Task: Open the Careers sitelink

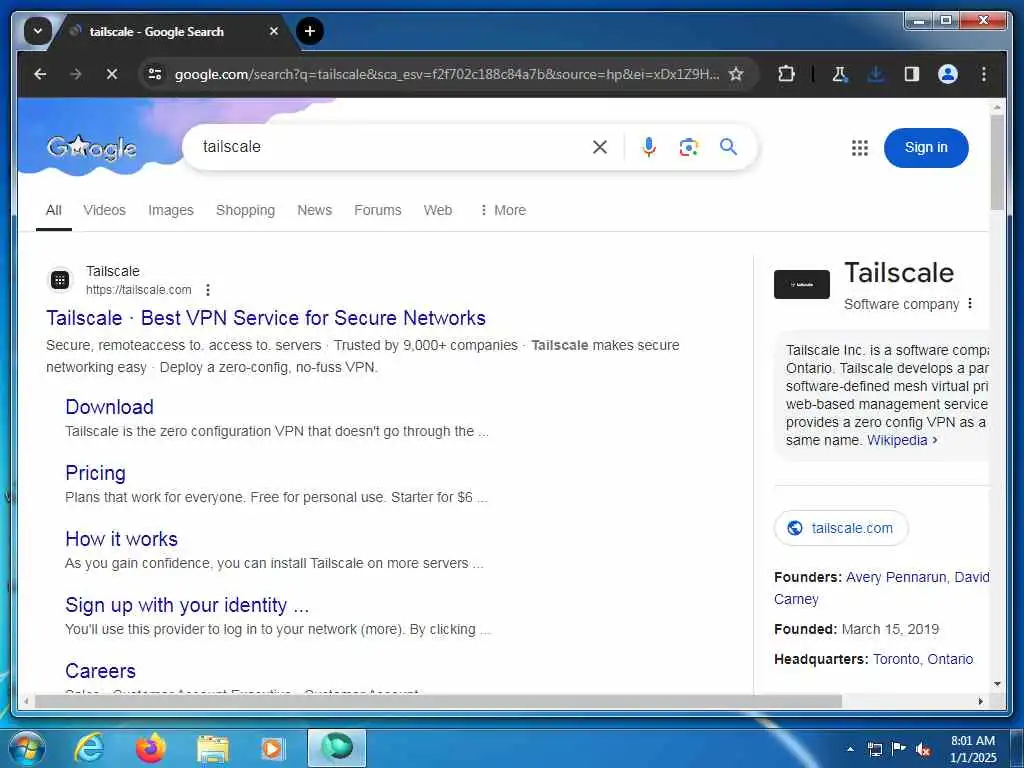Action: pyautogui.click(x=101, y=671)
